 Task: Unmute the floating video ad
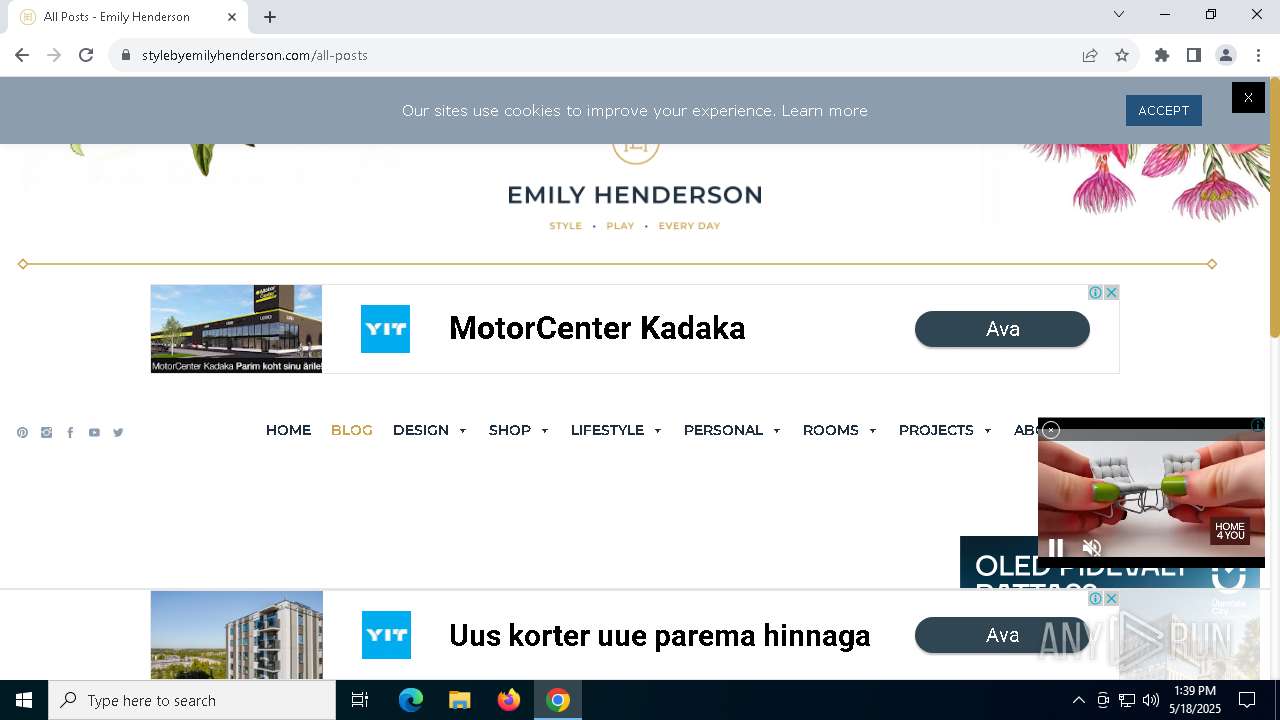(1092, 547)
